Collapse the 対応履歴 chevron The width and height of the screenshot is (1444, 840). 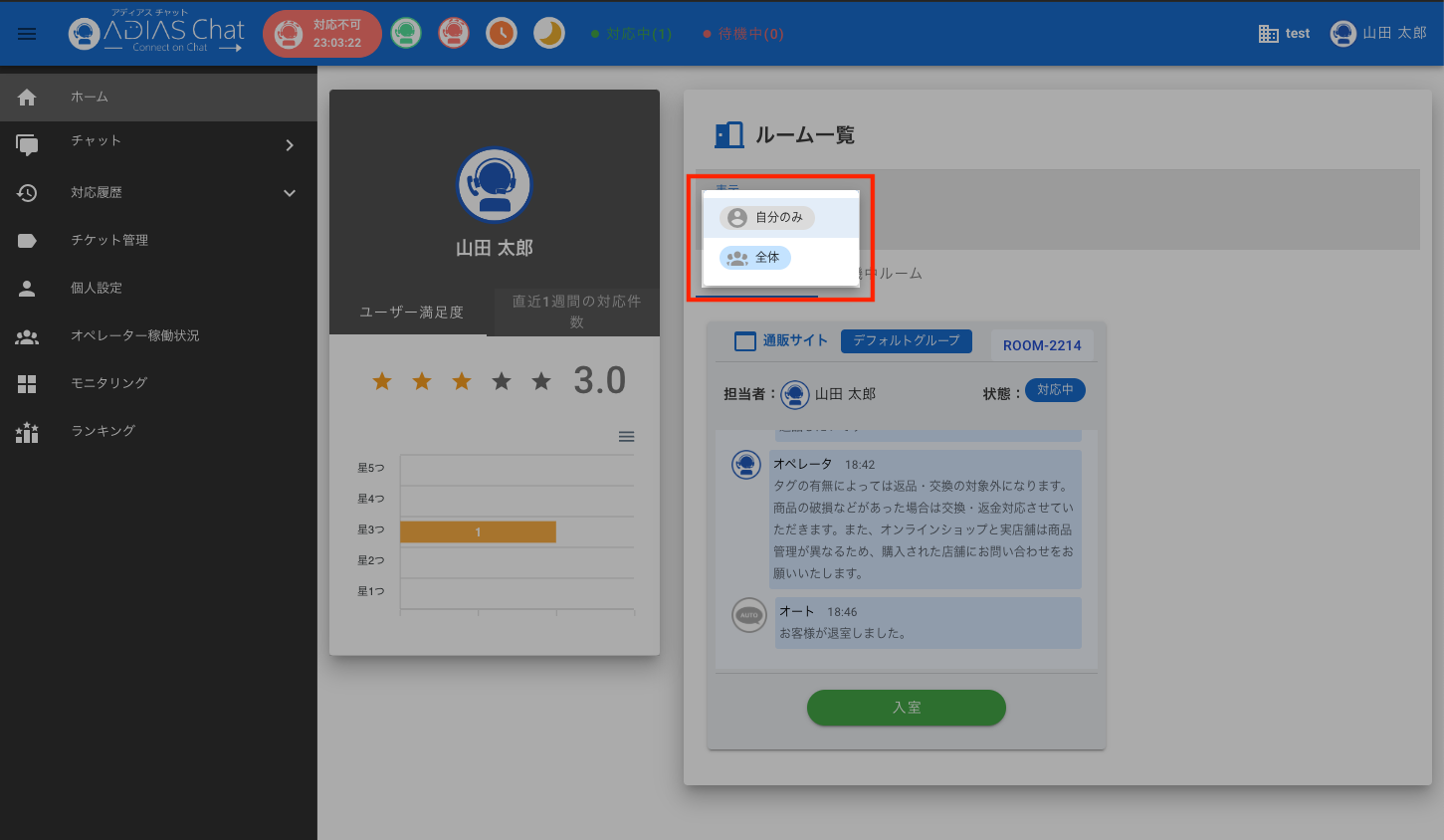tap(290, 193)
